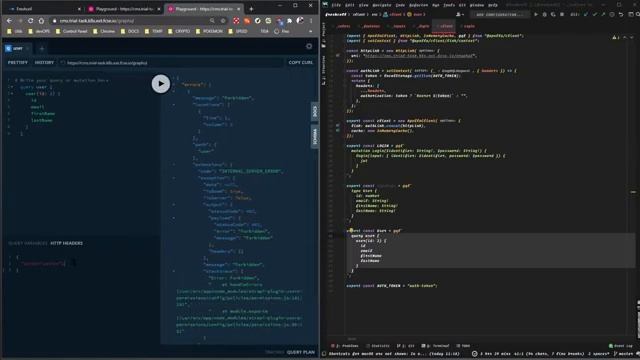The height and width of the screenshot is (360, 640).
Task: Open the HTTP HEADERS tab
Action: (67, 243)
